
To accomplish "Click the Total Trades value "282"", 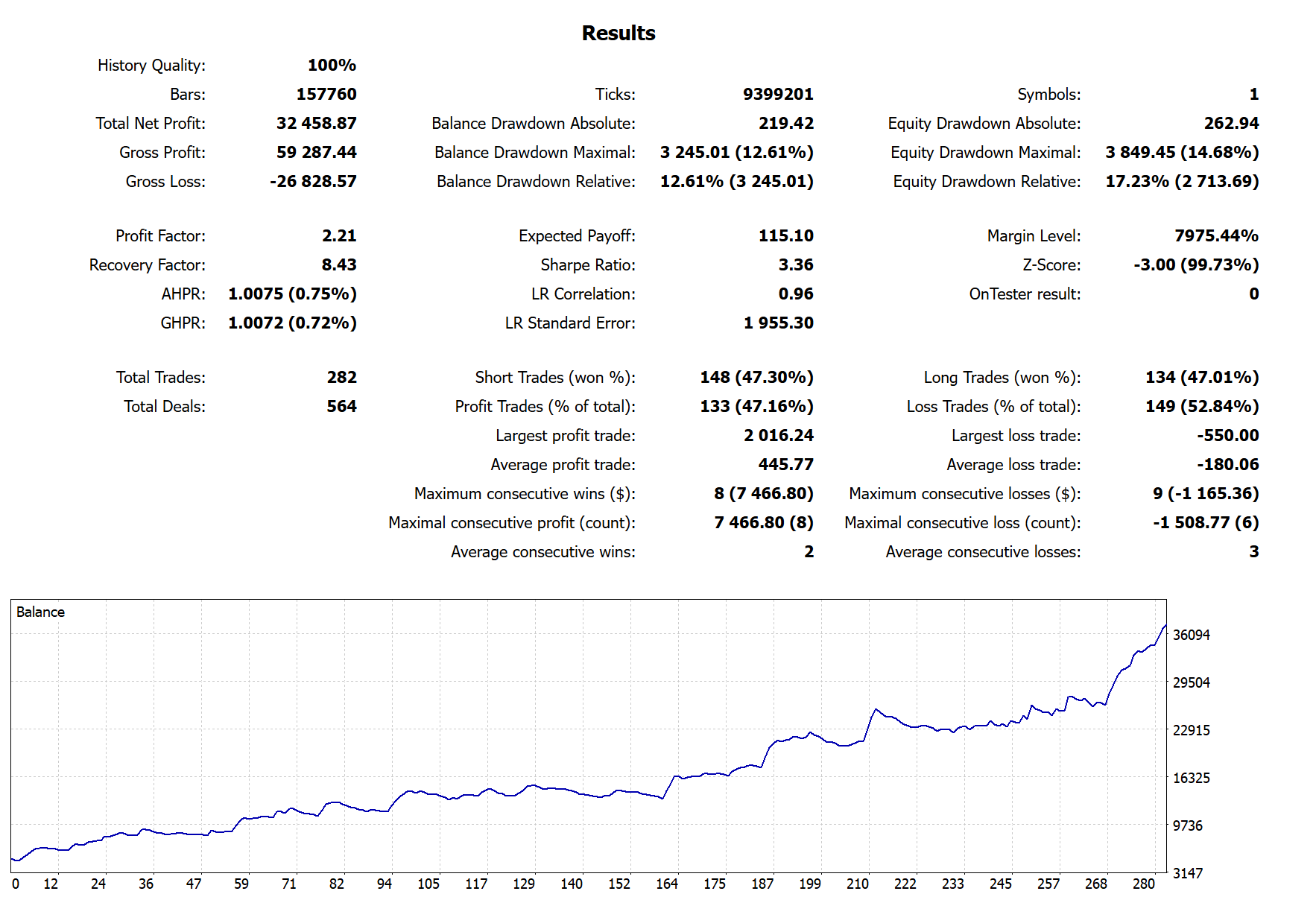I will point(342,378).
